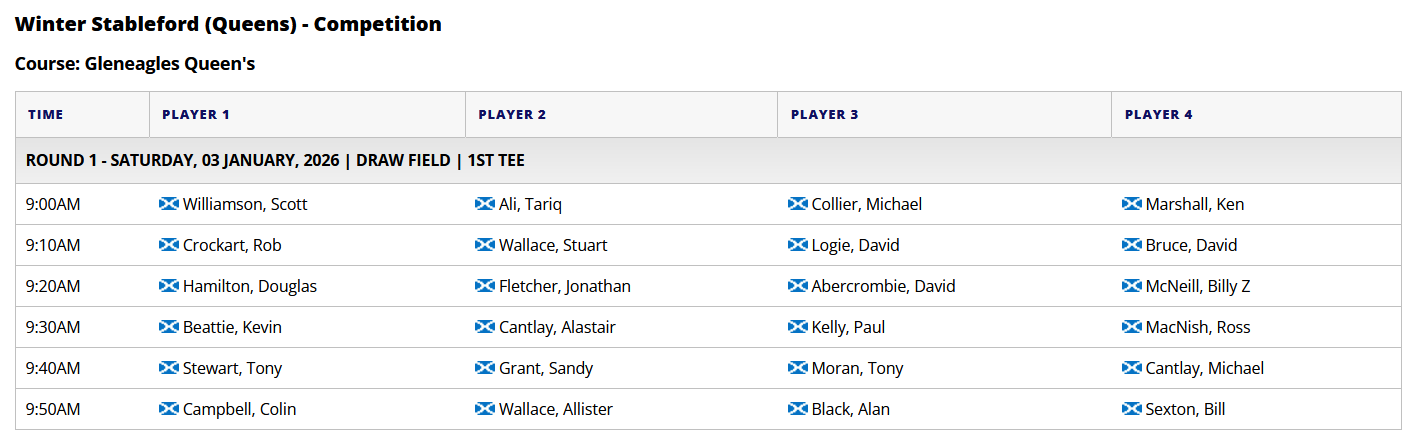Viewport: 1417px width, 438px height.
Task: Open player Fletcher, Jonathan
Action: click(565, 286)
